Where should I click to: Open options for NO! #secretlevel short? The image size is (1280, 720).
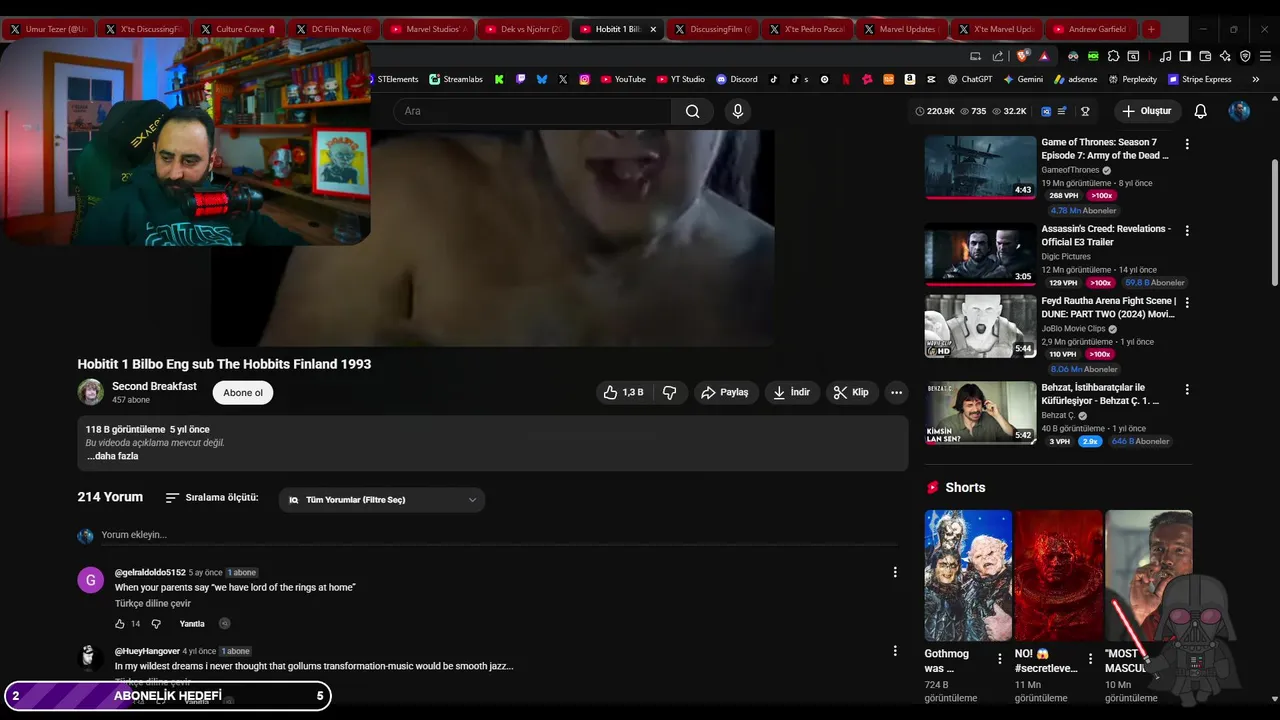[1090, 659]
